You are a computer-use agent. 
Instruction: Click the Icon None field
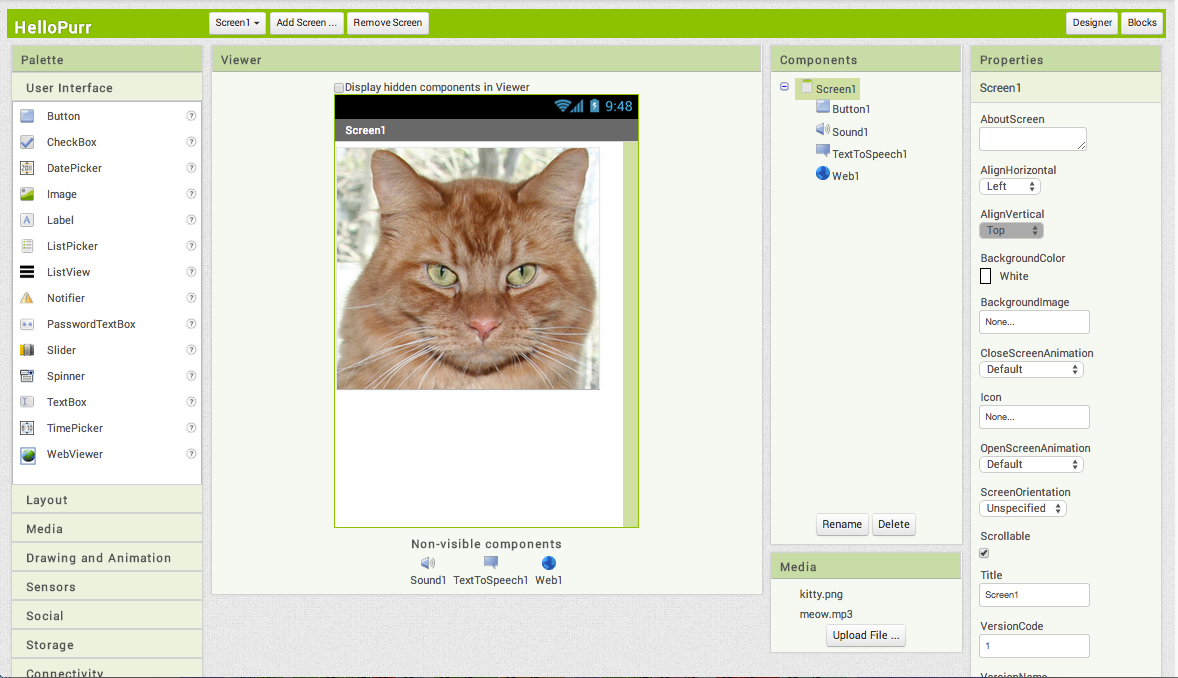pos(1035,416)
